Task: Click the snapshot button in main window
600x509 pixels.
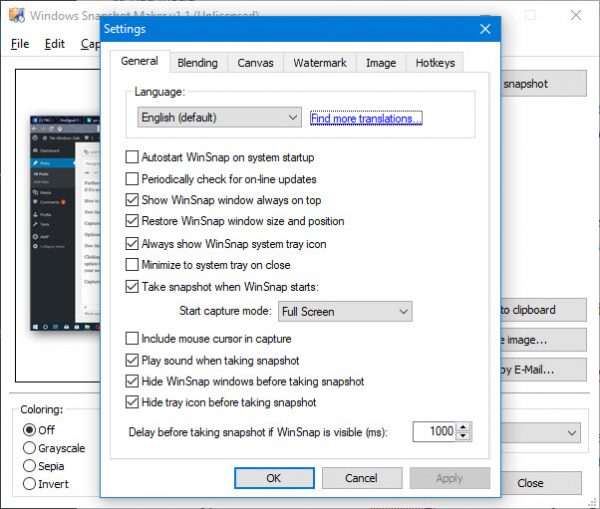Action: click(x=543, y=83)
